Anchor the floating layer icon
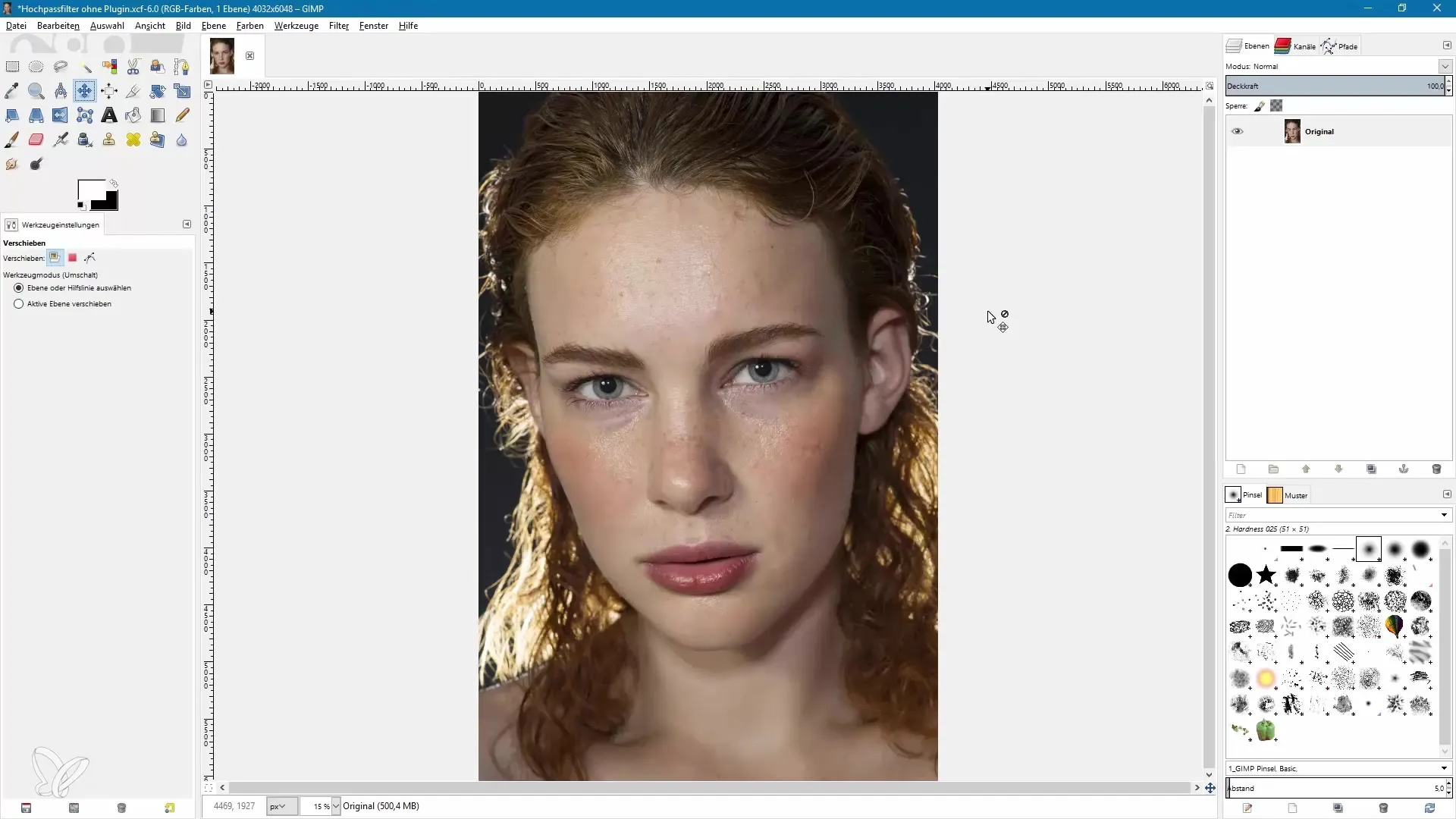The width and height of the screenshot is (1456, 819). tap(1404, 469)
